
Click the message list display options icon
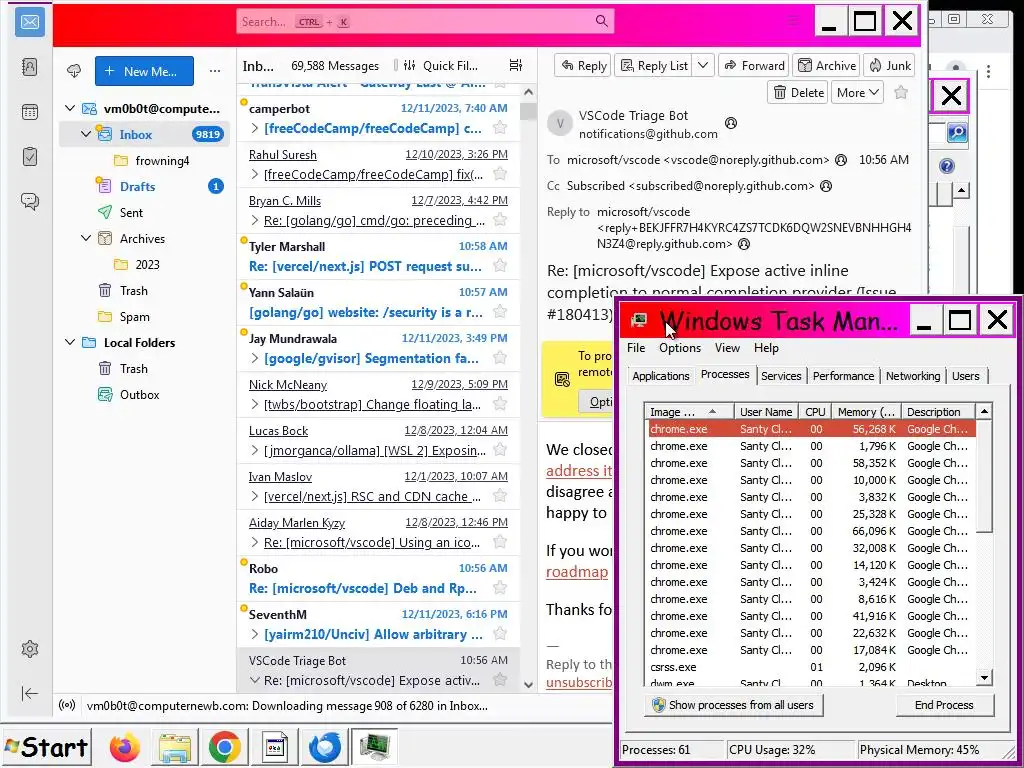coord(516,65)
